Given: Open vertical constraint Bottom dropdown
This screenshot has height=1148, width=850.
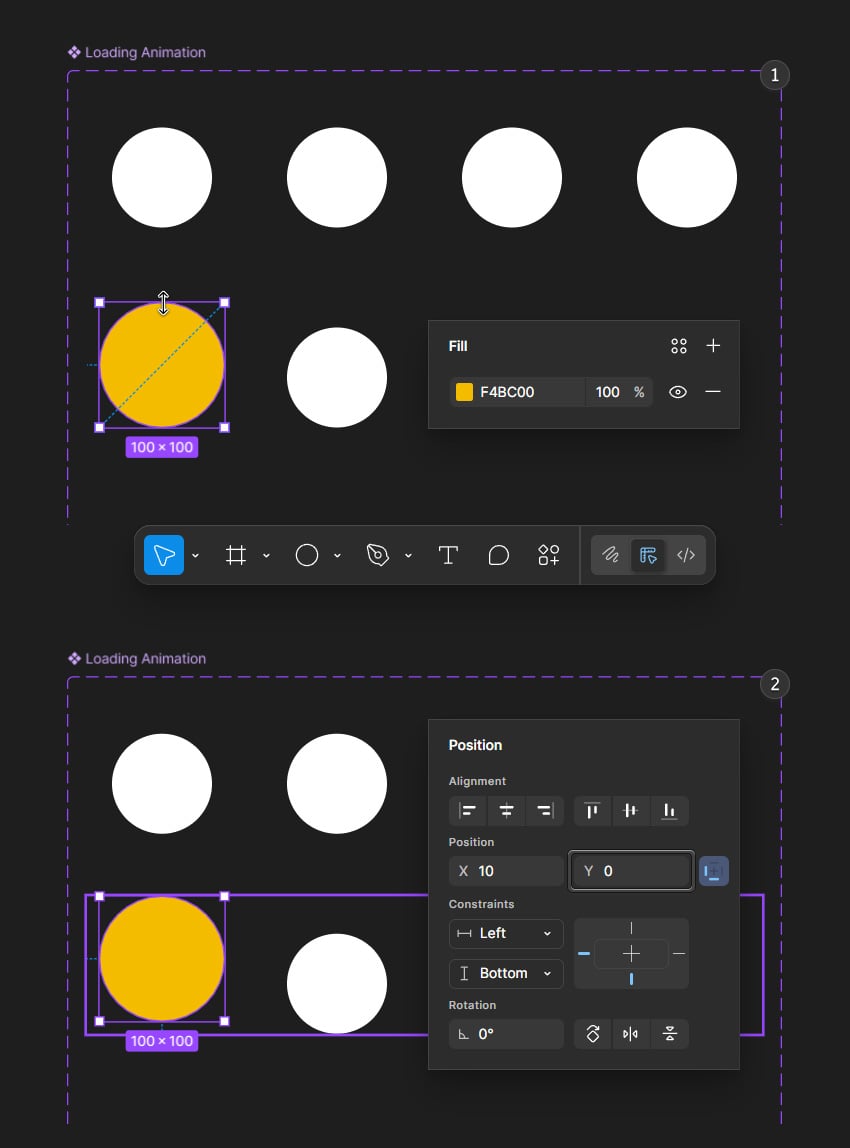Looking at the screenshot, I should (x=506, y=974).
